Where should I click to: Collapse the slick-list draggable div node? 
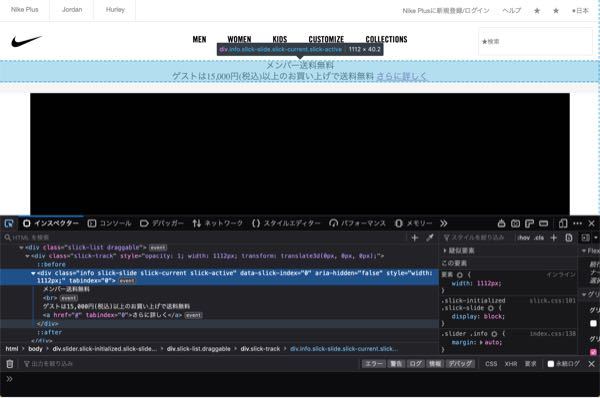21,248
